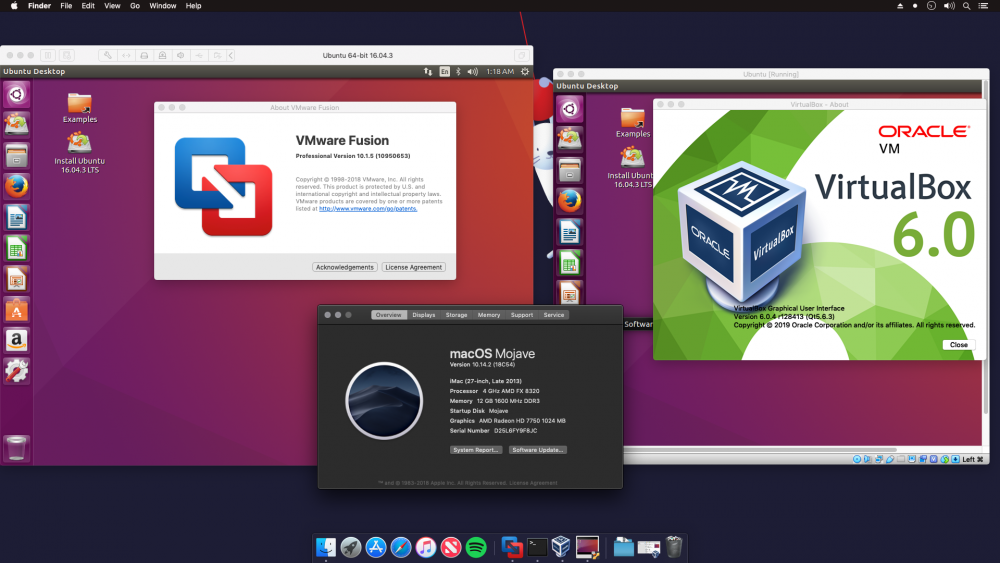
Task: Open the Apple menu
Action: coord(14,6)
